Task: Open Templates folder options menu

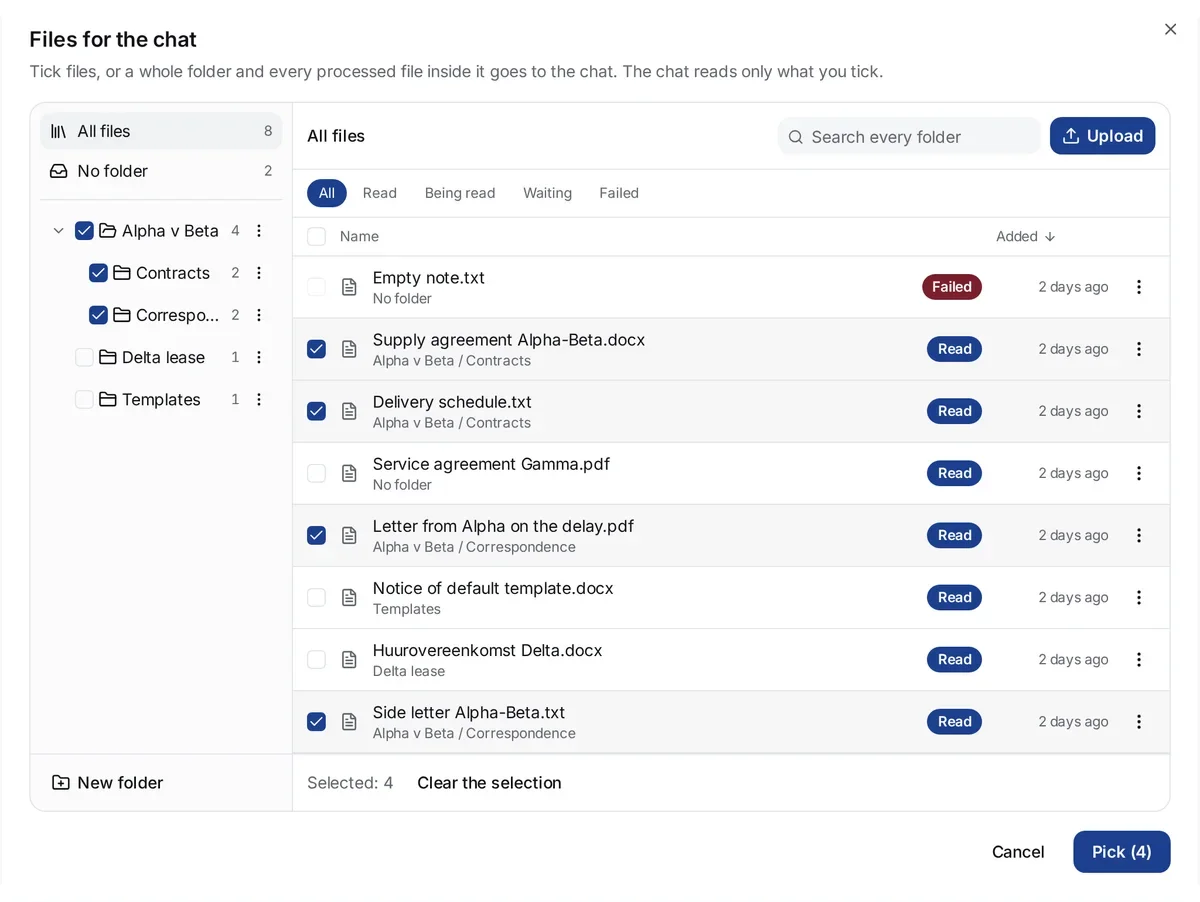Action: (x=259, y=399)
